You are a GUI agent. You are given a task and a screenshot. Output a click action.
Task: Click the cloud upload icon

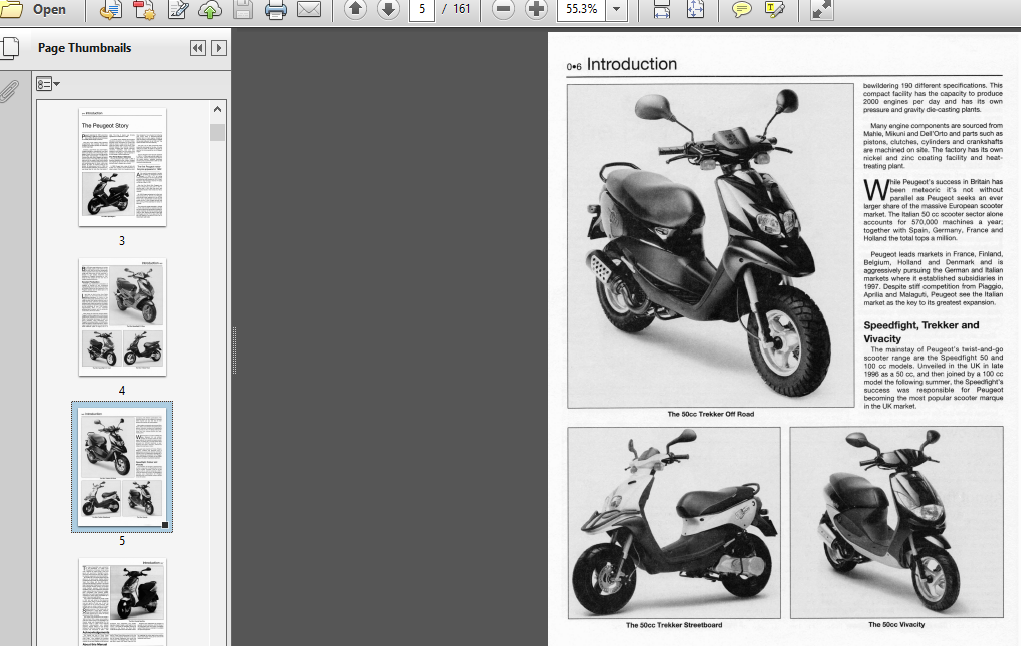pos(210,9)
